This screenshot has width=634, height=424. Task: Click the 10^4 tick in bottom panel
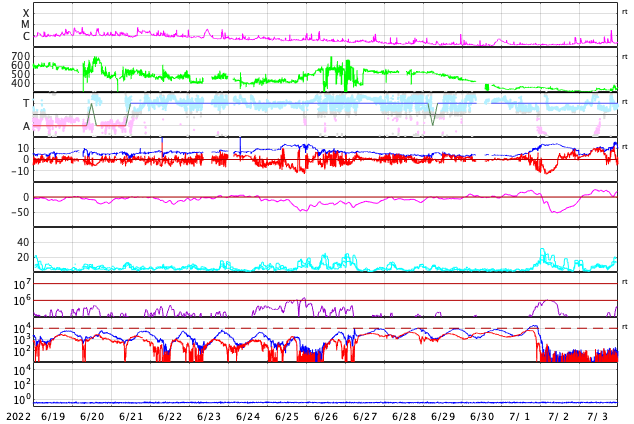[x=22, y=370]
